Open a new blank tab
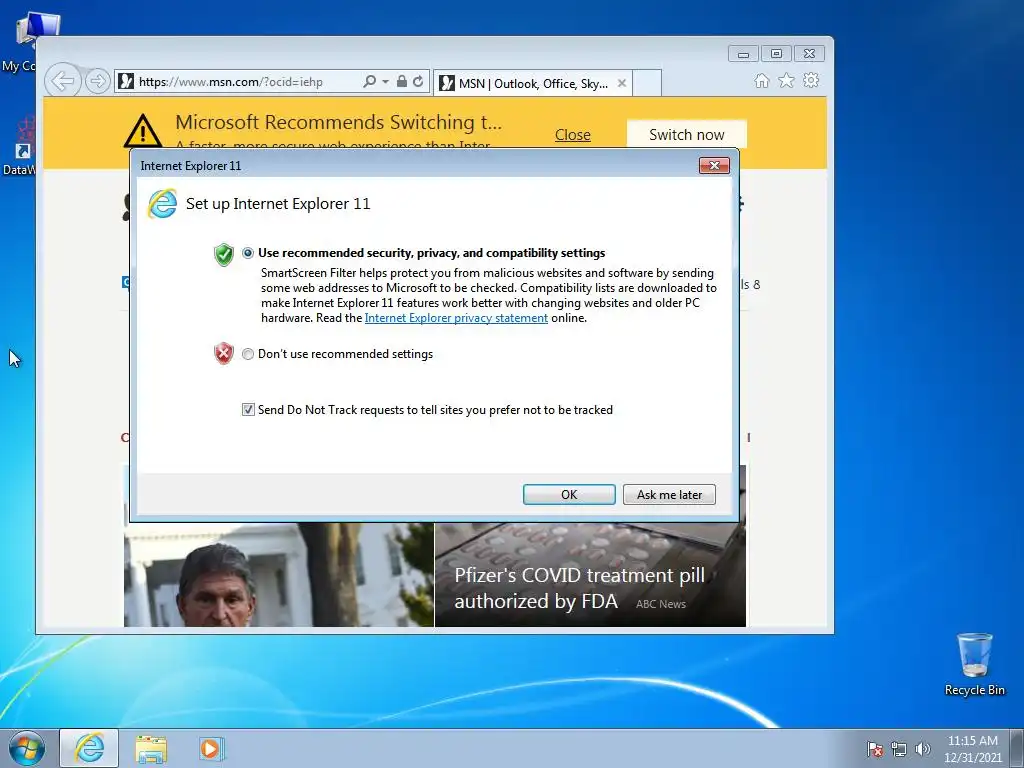 pos(647,83)
